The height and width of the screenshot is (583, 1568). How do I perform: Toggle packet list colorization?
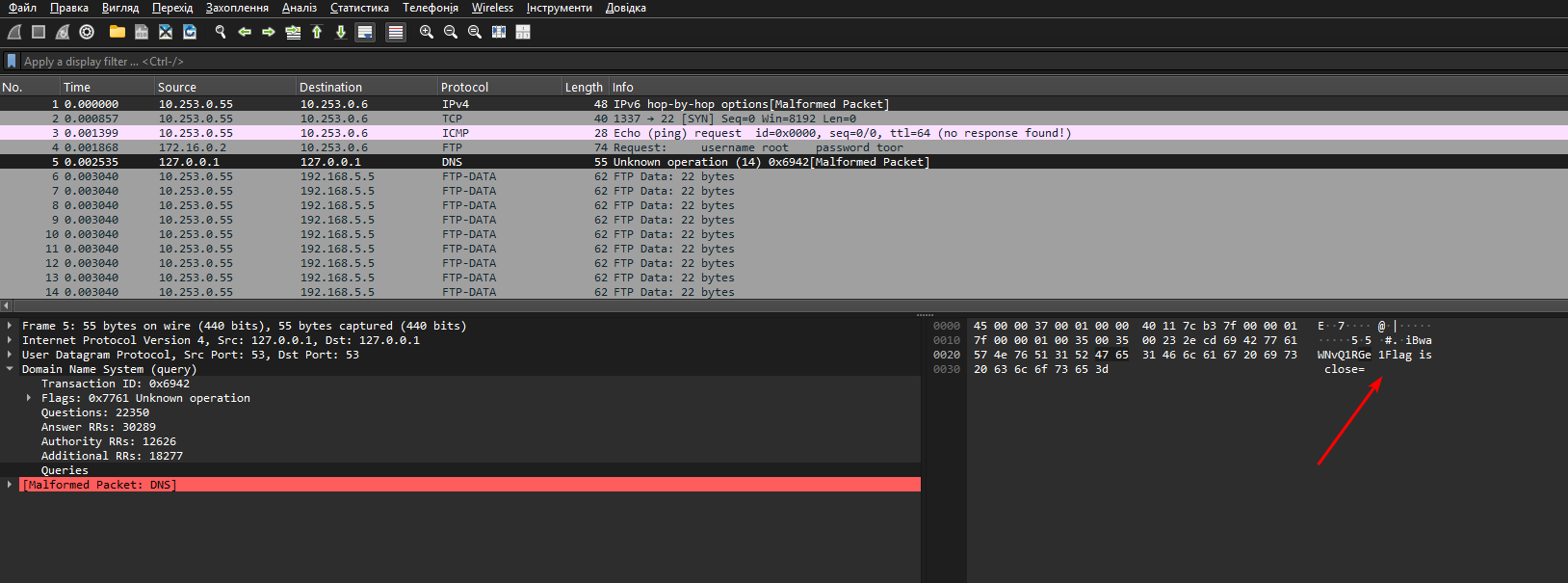pos(395,32)
